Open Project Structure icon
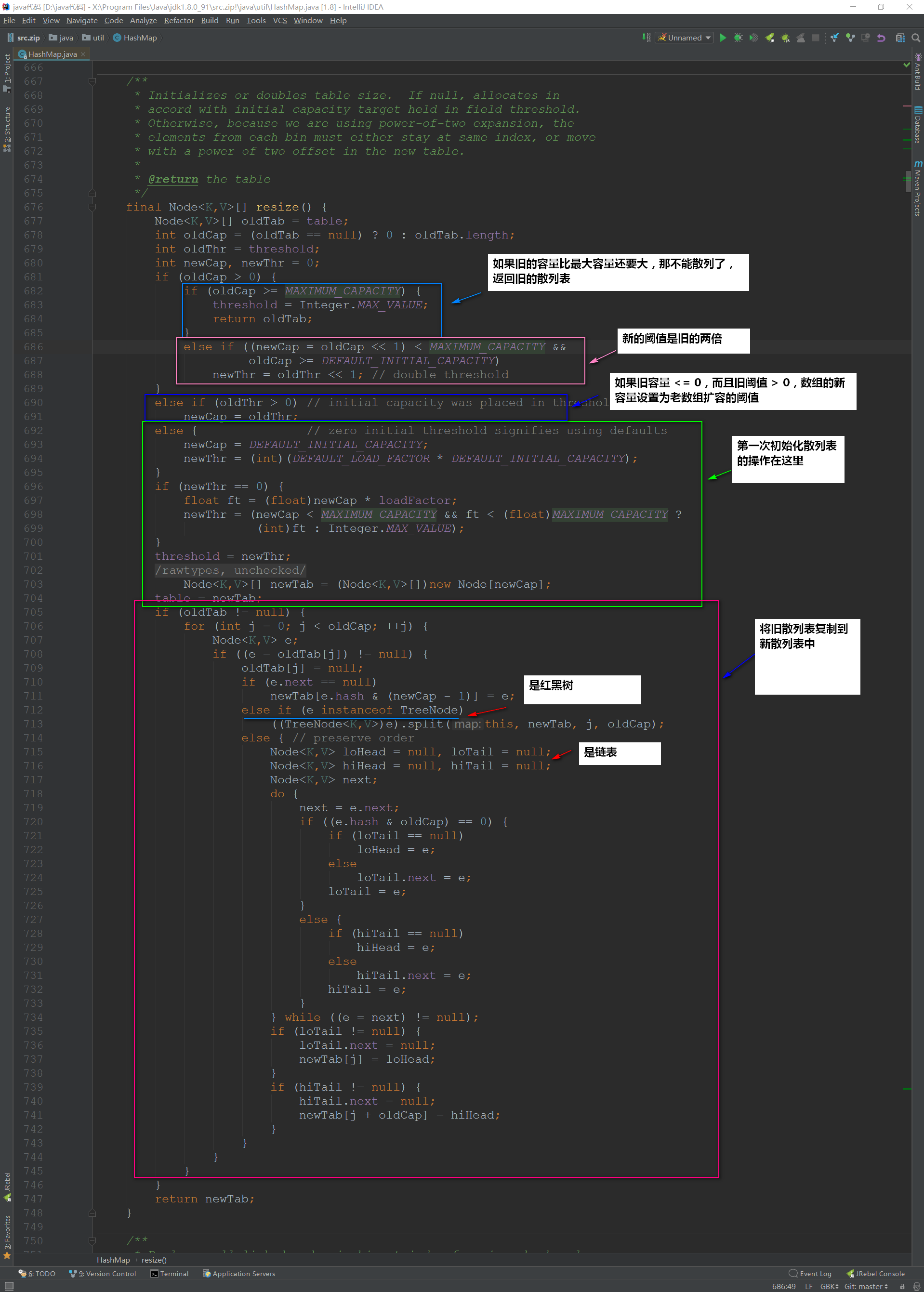 pyautogui.click(x=900, y=38)
